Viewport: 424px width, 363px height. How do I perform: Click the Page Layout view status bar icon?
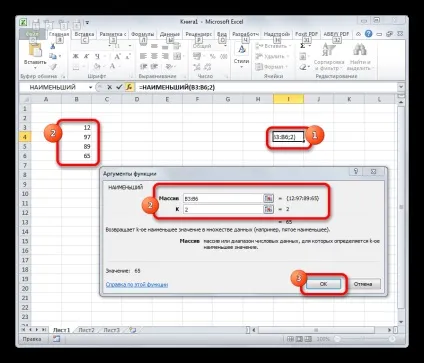pos(300,339)
